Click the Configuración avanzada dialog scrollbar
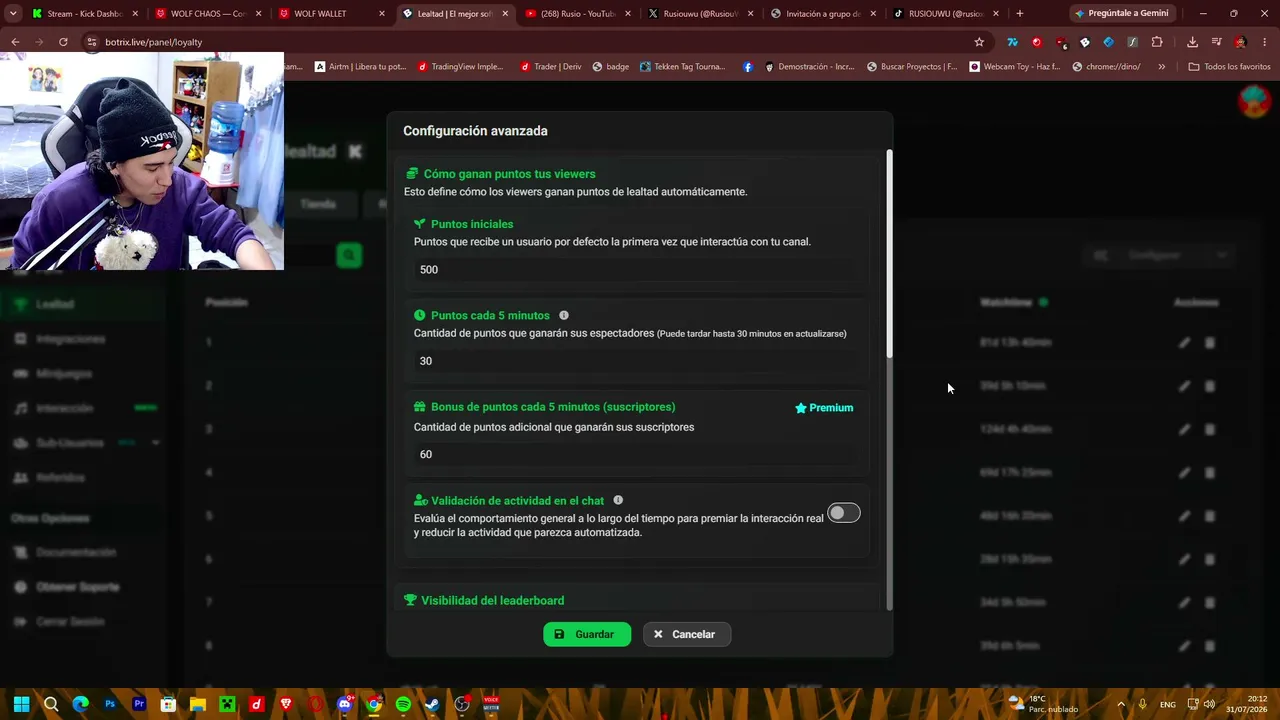Image resolution: width=1280 pixels, height=720 pixels. [x=889, y=254]
